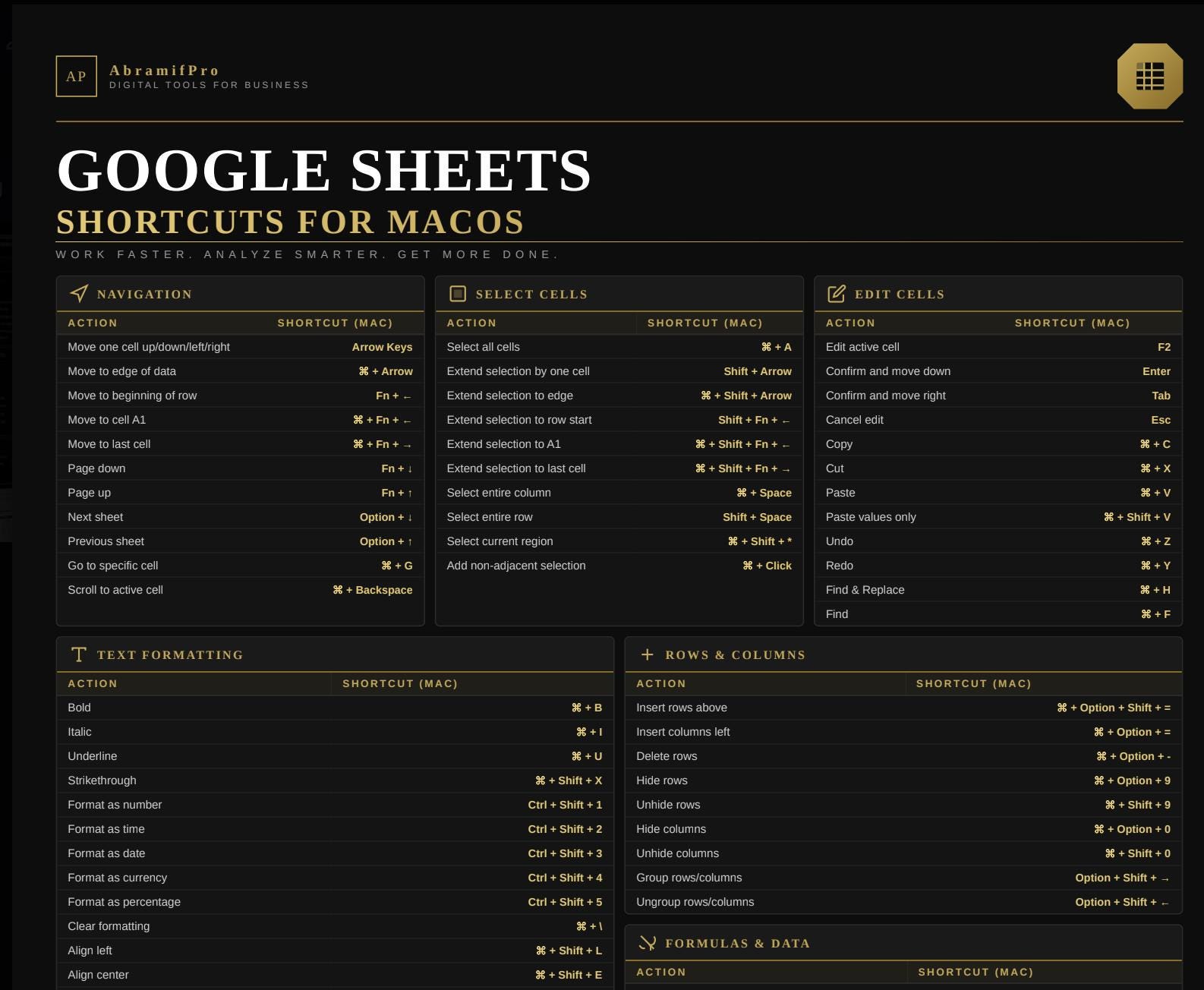This screenshot has height=990, width=1204.
Task: Click the Text Formatting T icon
Action: [x=78, y=654]
